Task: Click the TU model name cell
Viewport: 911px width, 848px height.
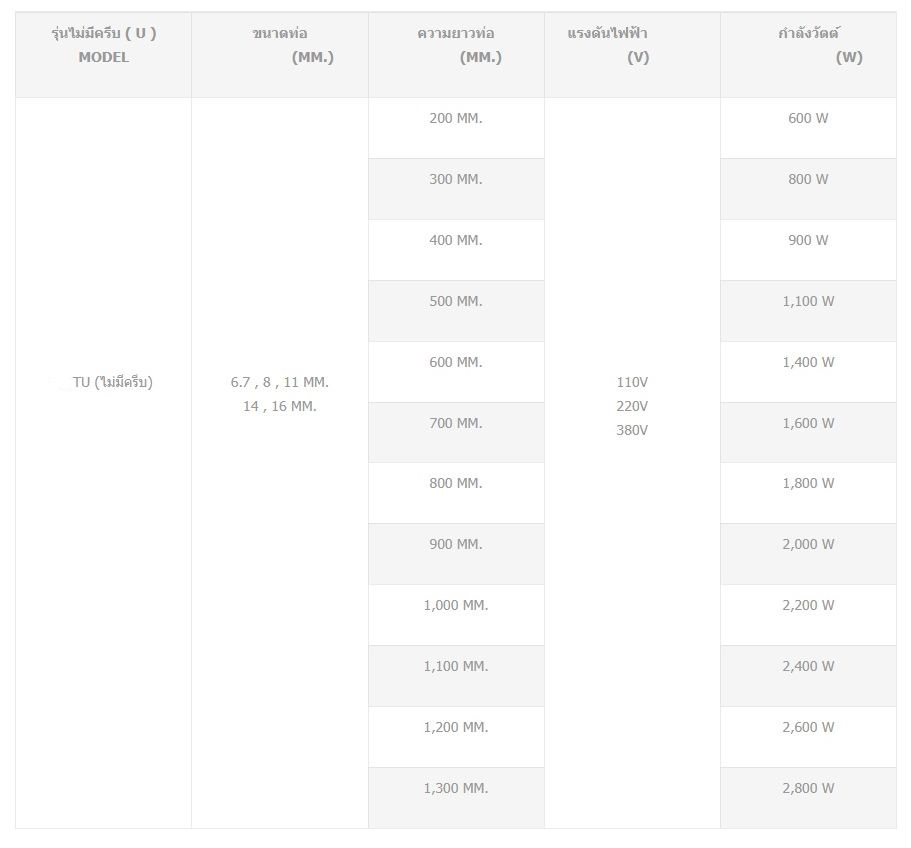Action: point(103,463)
